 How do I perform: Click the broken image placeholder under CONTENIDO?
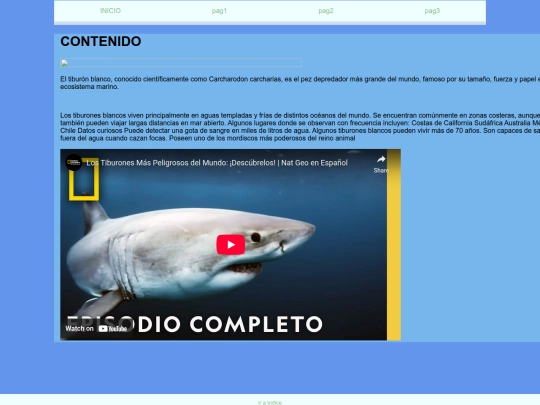click(x=181, y=63)
